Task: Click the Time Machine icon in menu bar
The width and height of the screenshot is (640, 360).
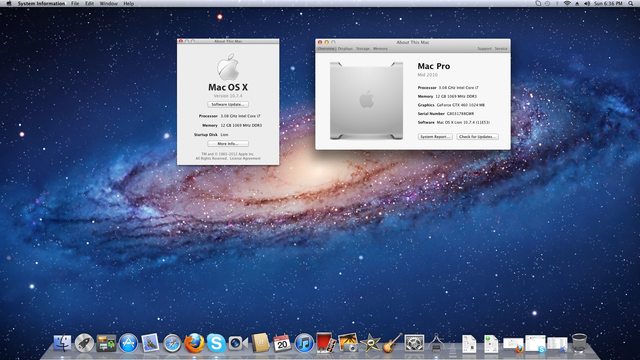Action: [547, 3]
